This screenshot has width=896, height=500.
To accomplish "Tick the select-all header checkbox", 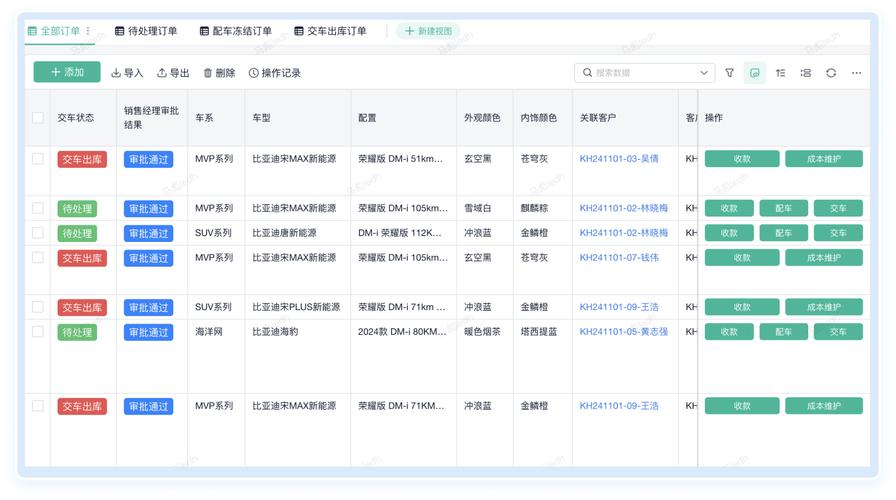I will click(38, 118).
